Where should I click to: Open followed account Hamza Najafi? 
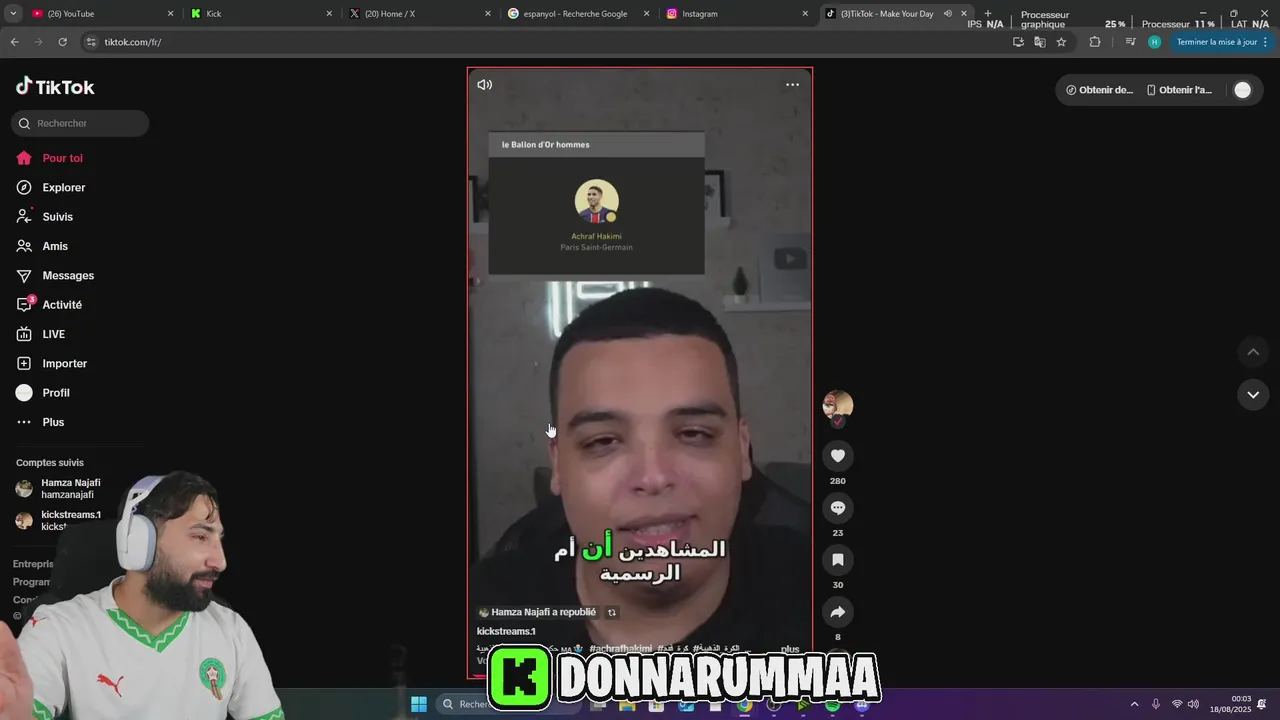(58, 488)
